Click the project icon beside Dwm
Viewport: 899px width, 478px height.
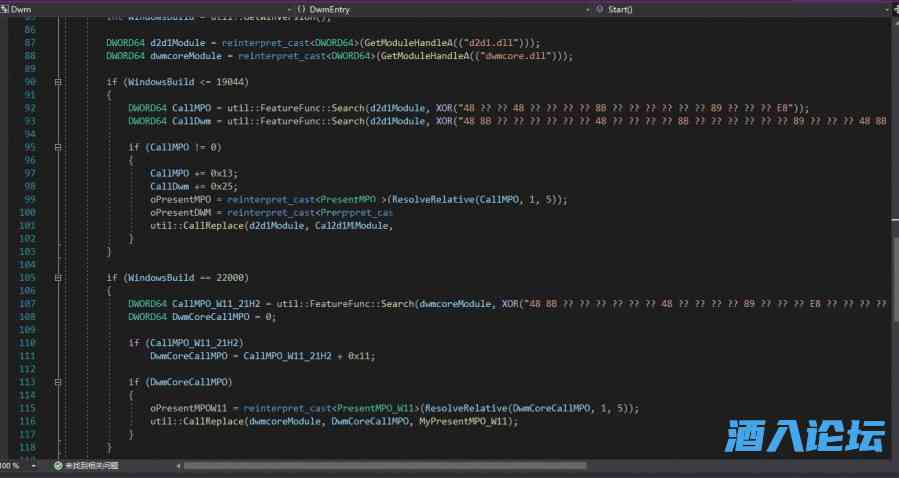tap(5, 8)
